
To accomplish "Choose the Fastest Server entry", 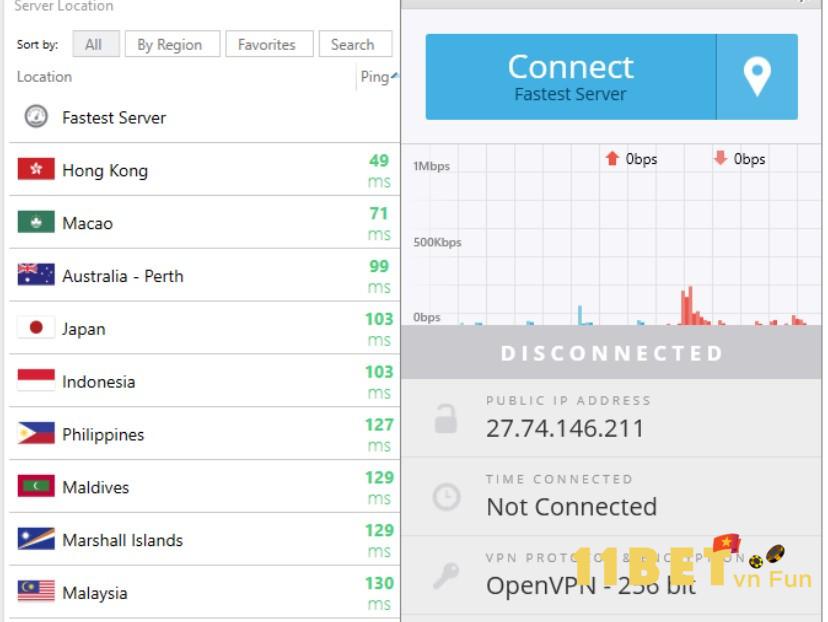I will click(x=204, y=117).
